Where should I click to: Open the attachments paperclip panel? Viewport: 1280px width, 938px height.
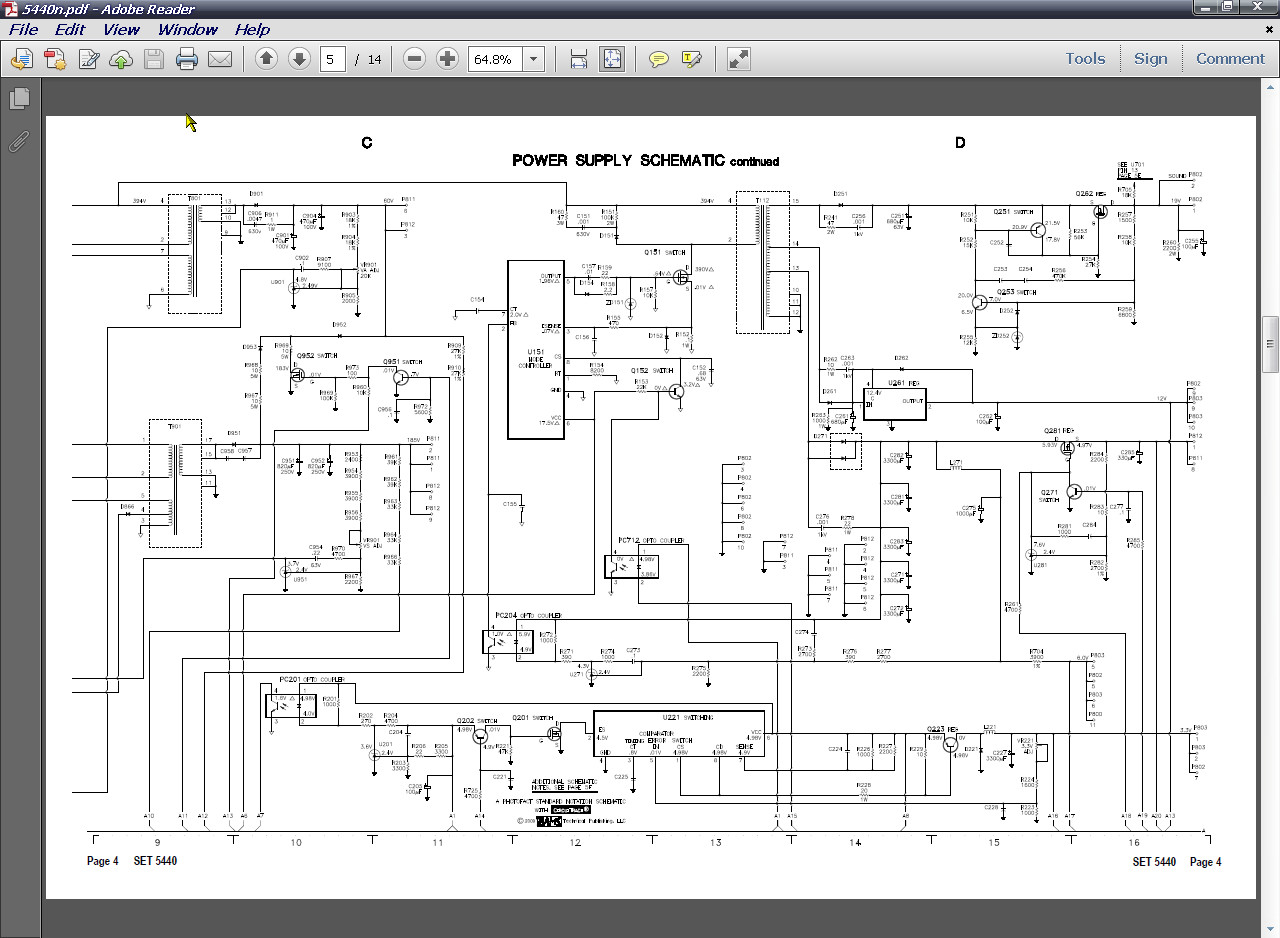[x=19, y=141]
